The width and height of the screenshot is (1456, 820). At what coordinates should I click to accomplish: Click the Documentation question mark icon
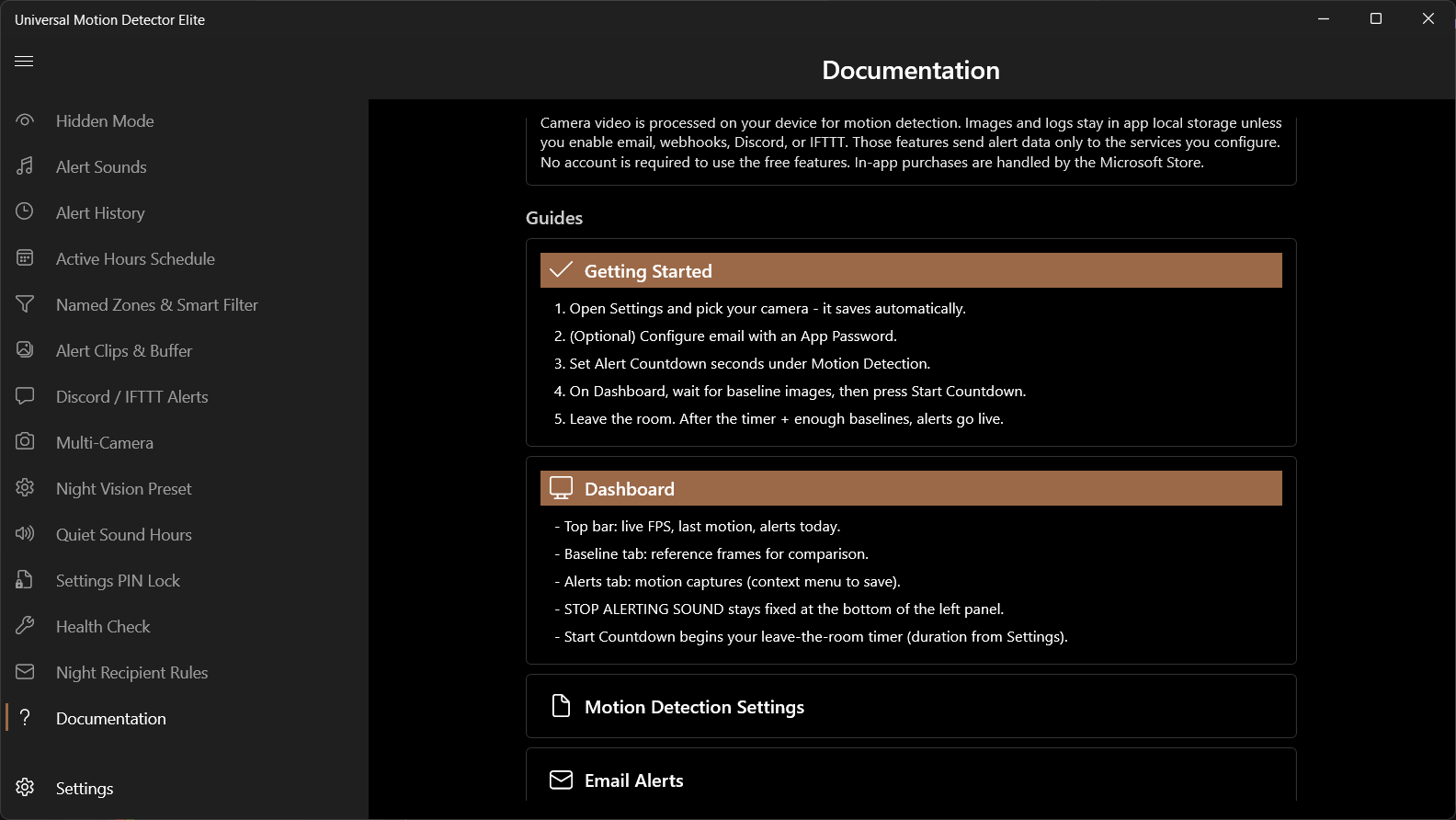click(x=25, y=718)
